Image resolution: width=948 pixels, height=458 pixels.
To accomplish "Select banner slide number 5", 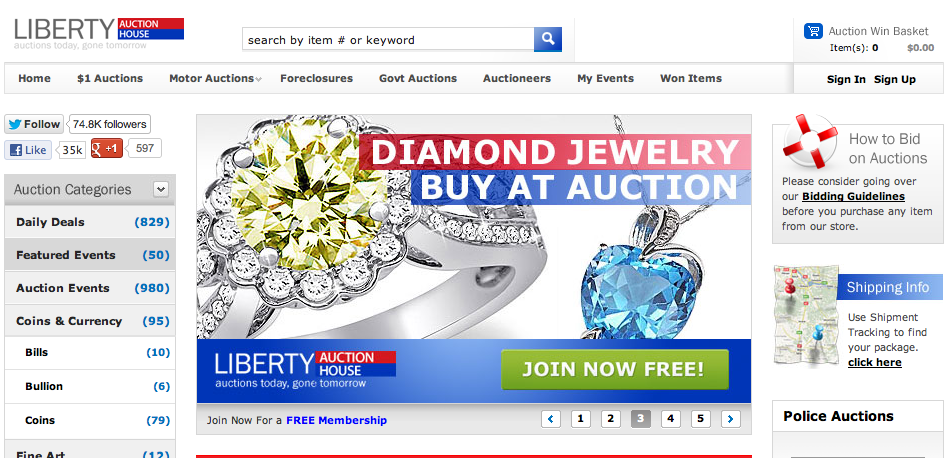I will pos(700,419).
